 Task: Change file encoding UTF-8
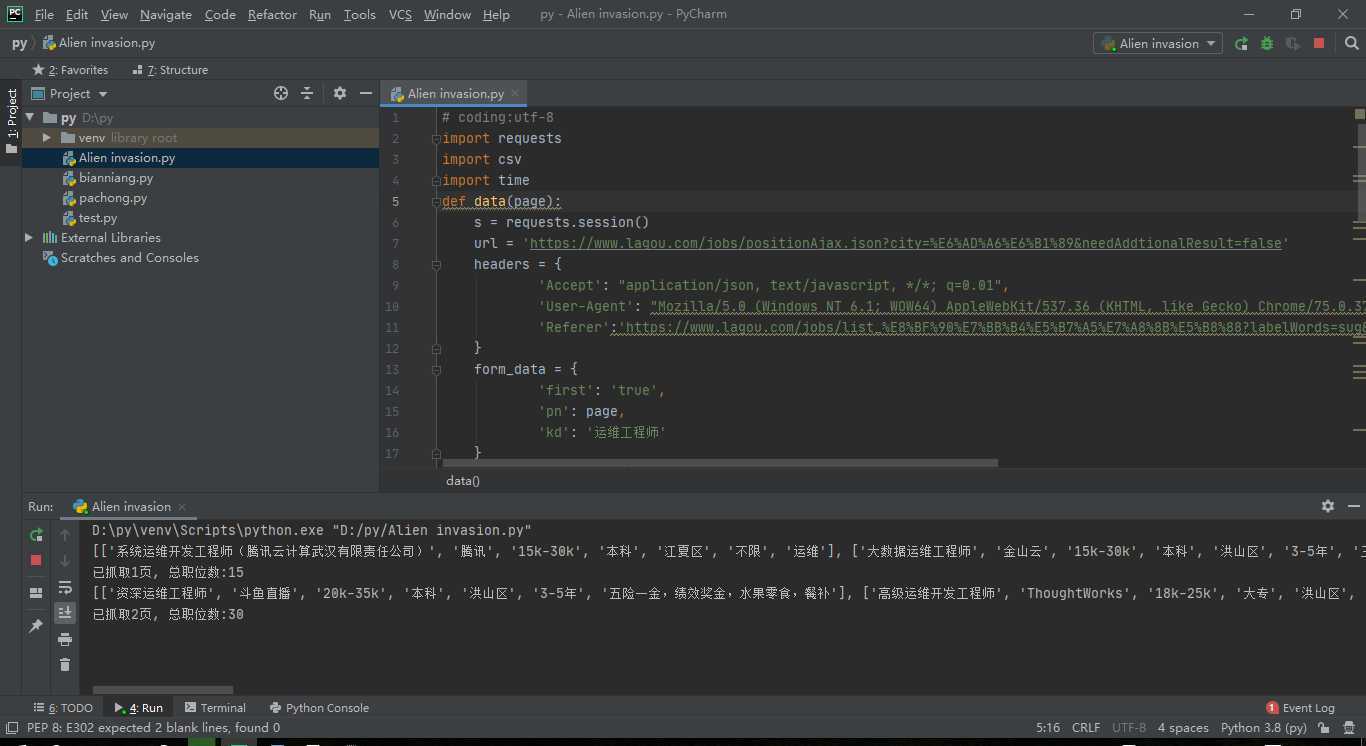click(x=1129, y=728)
